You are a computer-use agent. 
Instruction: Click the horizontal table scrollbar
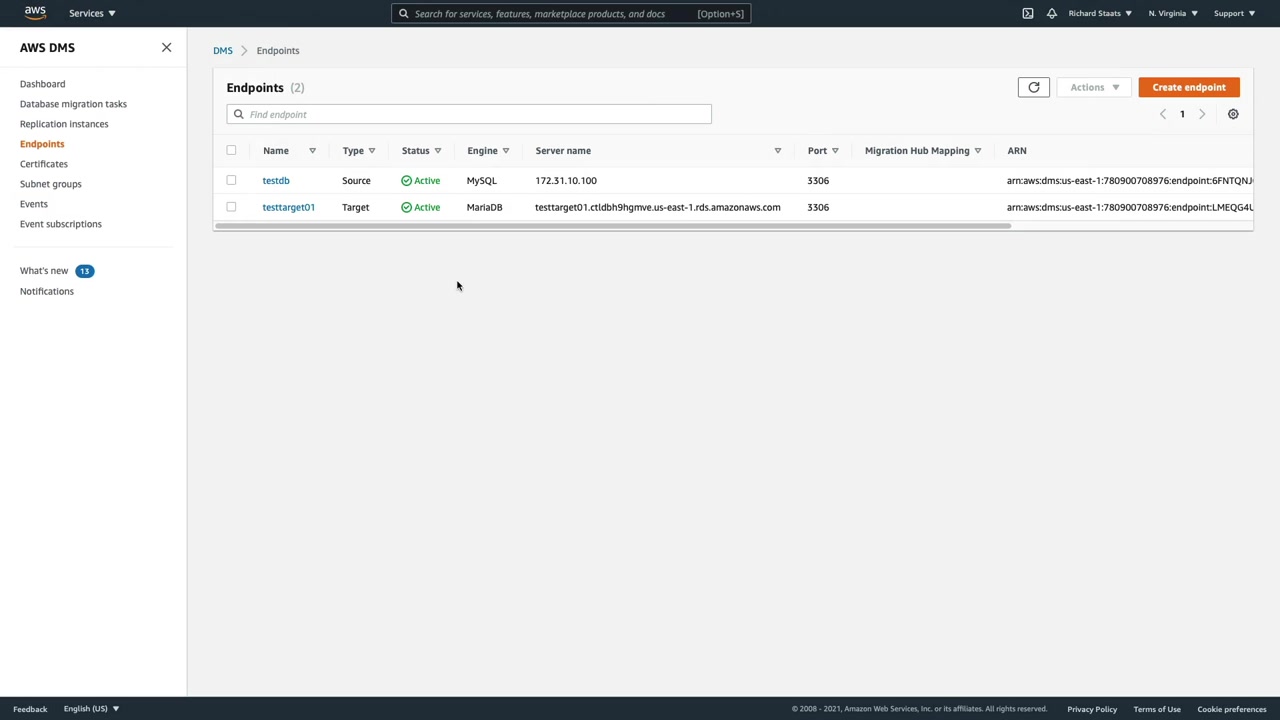tap(612, 226)
